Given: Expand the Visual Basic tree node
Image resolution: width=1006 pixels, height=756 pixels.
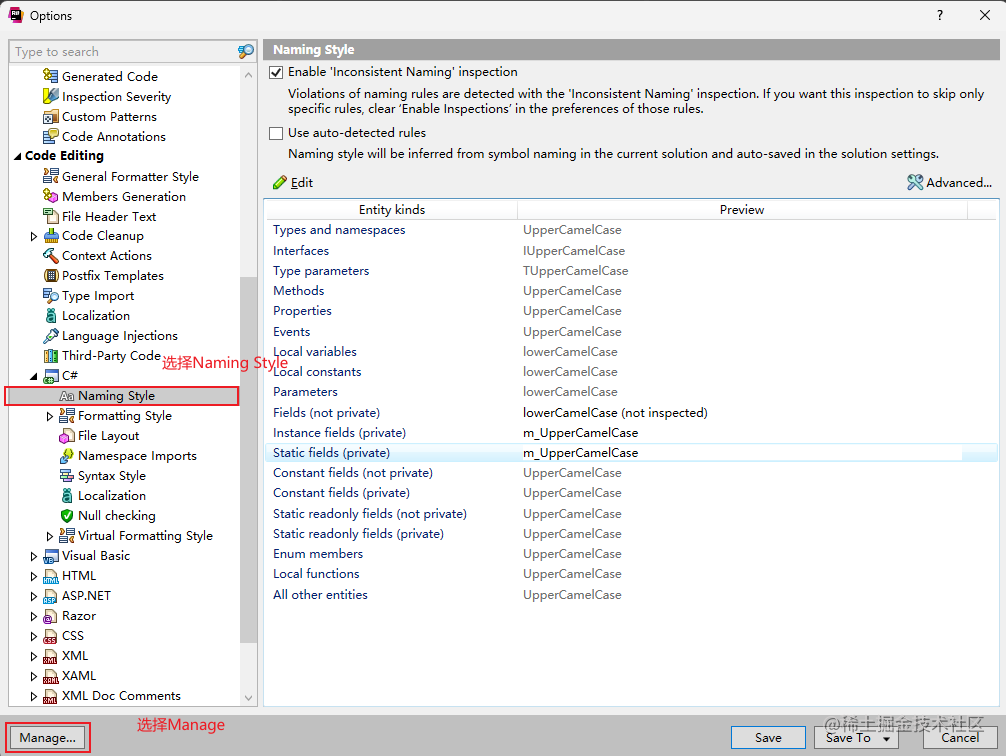Looking at the screenshot, I should coord(32,555).
